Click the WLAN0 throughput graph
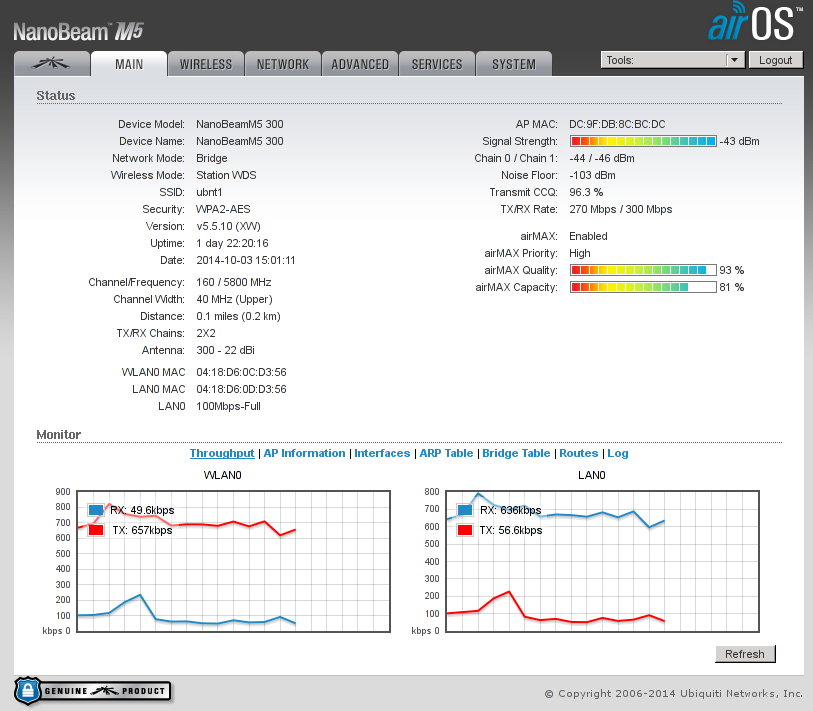 [233, 561]
